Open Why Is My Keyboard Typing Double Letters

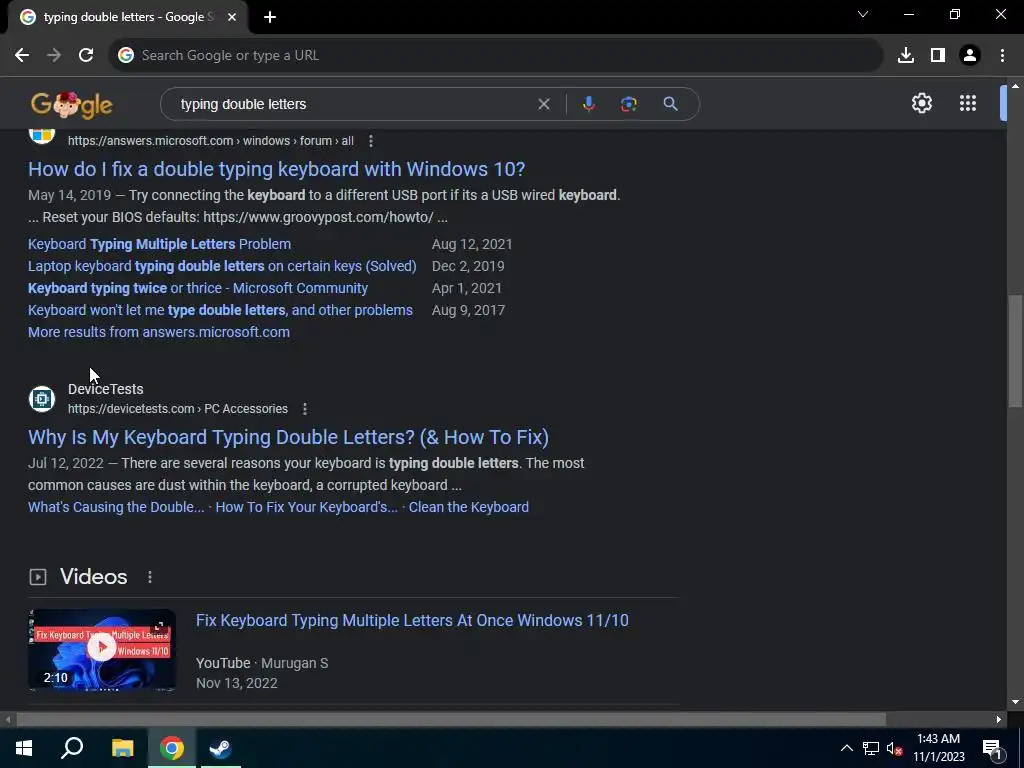[288, 437]
